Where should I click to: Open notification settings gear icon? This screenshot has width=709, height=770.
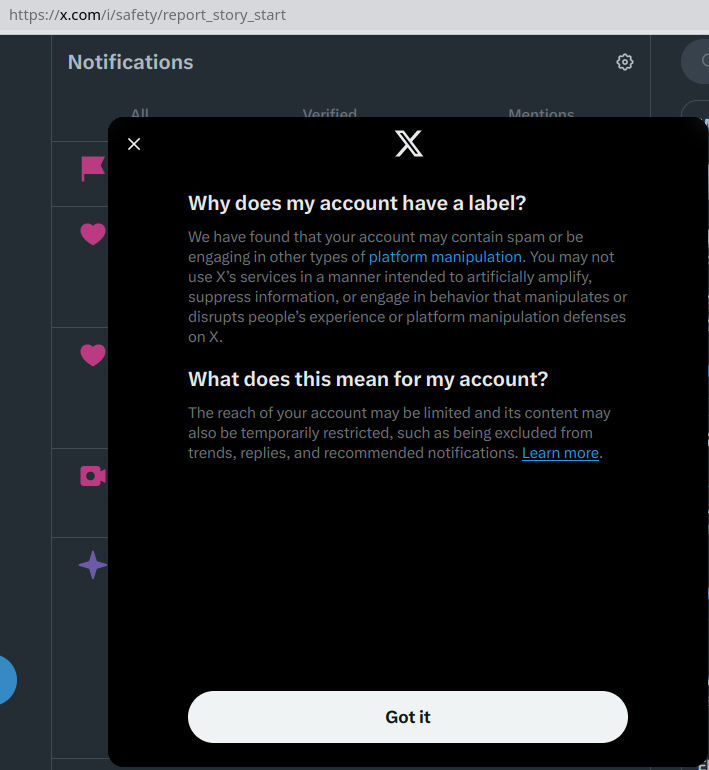coord(625,62)
